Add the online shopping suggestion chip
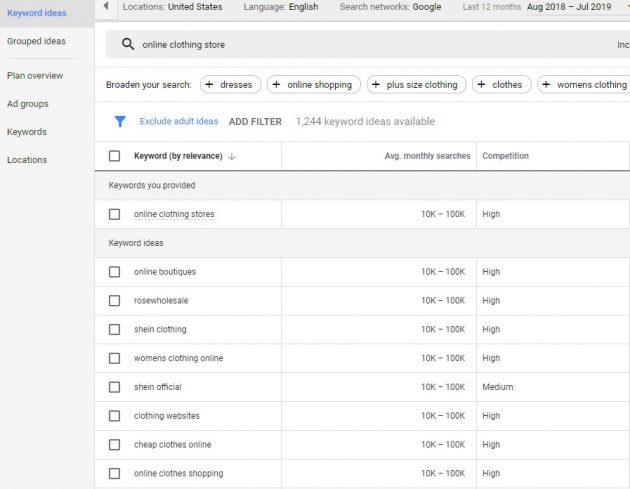 tap(314, 85)
